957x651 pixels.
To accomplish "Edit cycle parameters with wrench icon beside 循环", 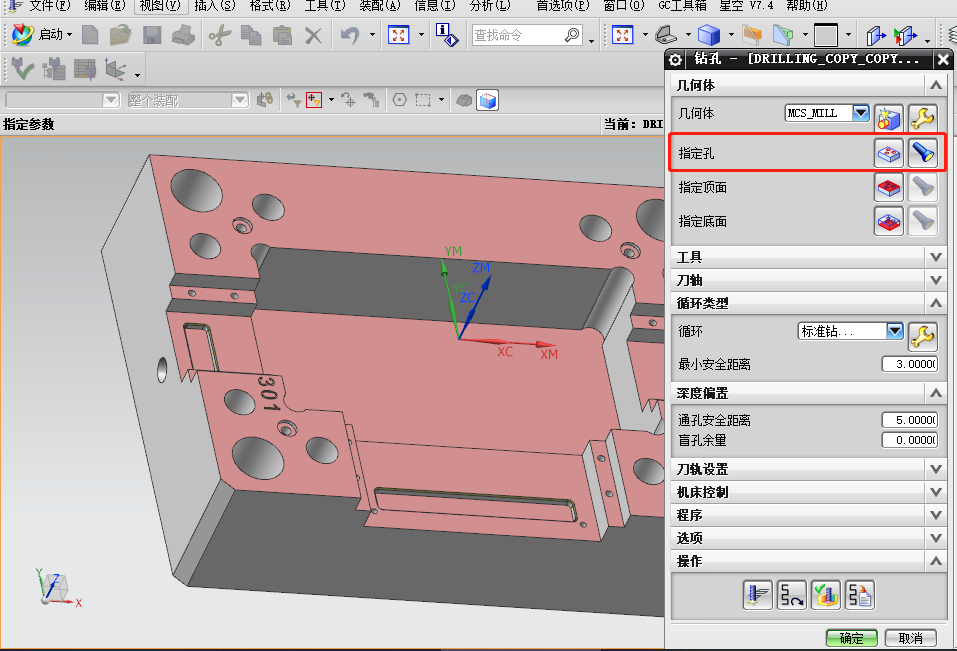I will (x=921, y=335).
